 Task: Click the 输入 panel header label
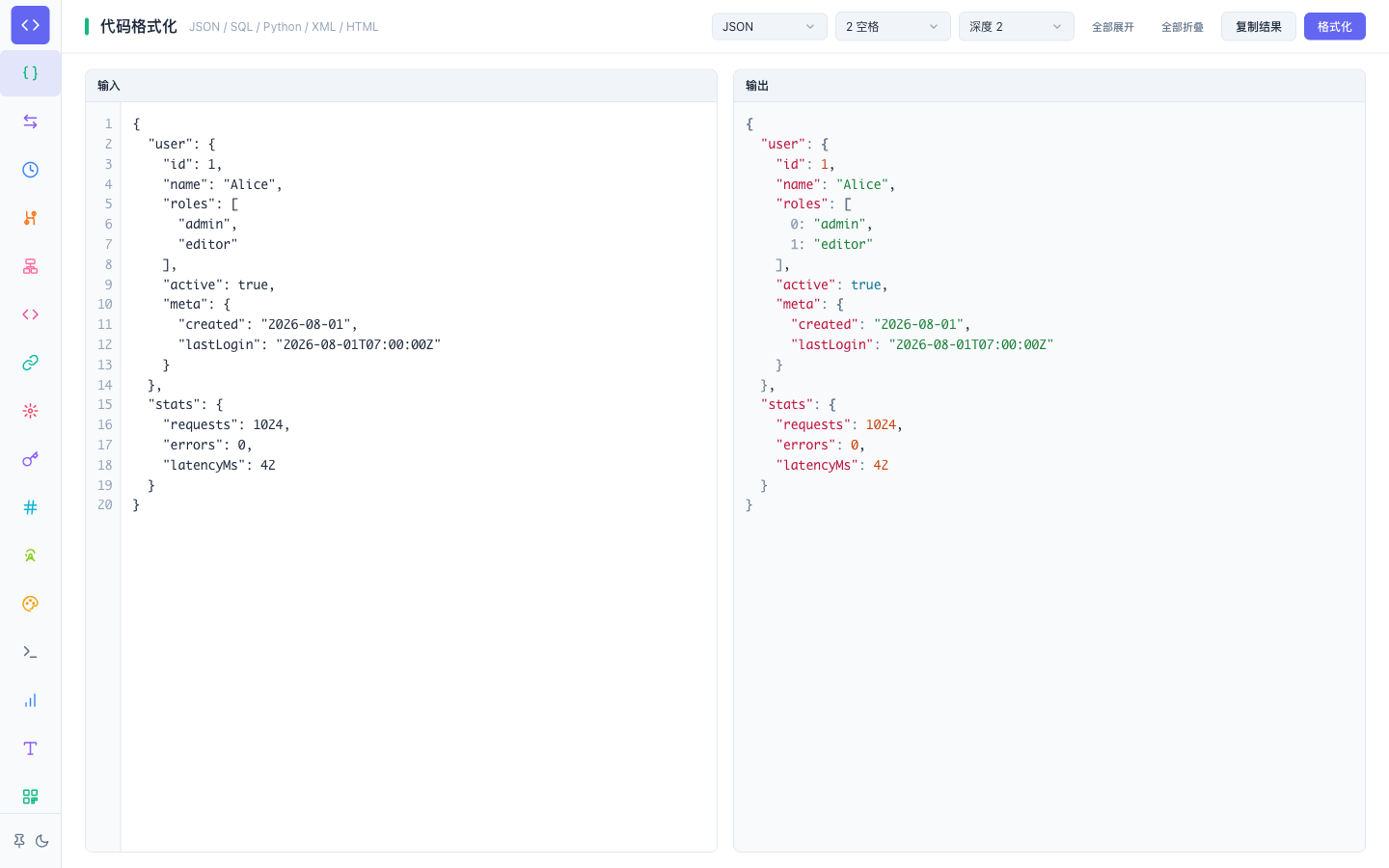(x=109, y=86)
